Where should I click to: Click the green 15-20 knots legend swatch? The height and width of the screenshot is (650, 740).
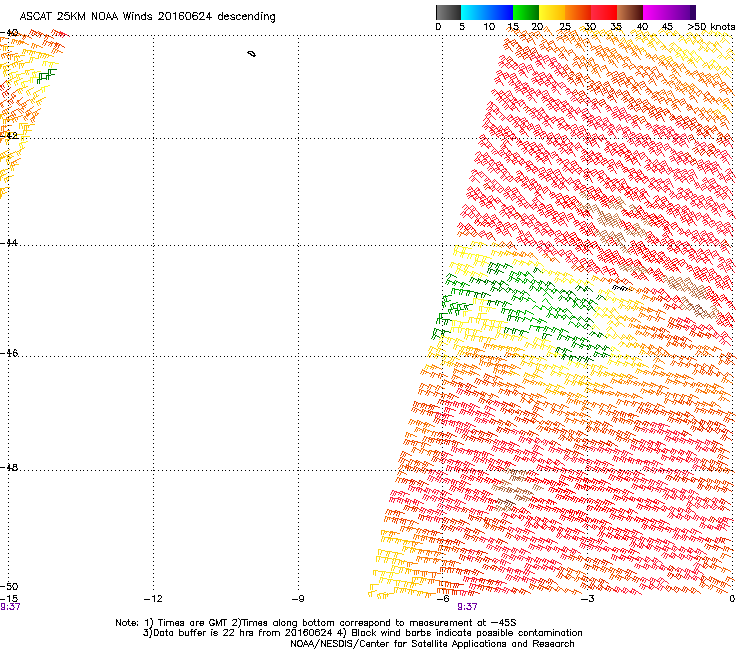[x=526, y=12]
